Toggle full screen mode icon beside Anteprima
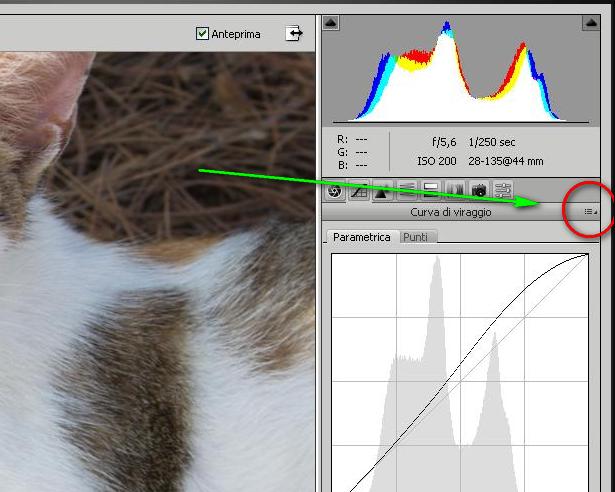 pos(293,33)
